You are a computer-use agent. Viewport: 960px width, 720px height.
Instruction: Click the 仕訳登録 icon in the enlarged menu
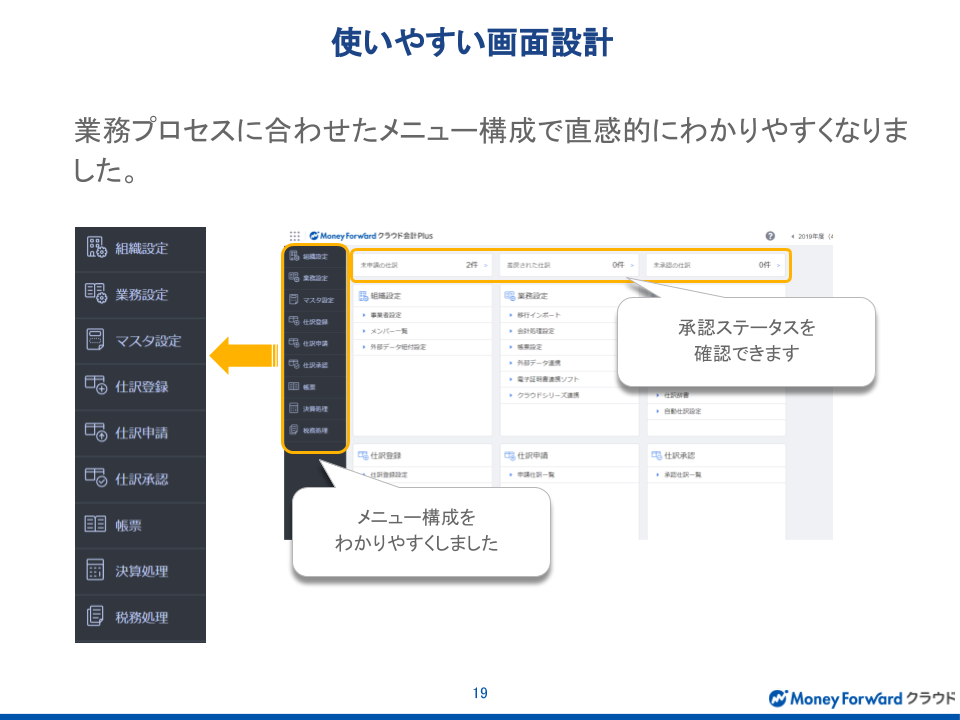tap(96, 386)
